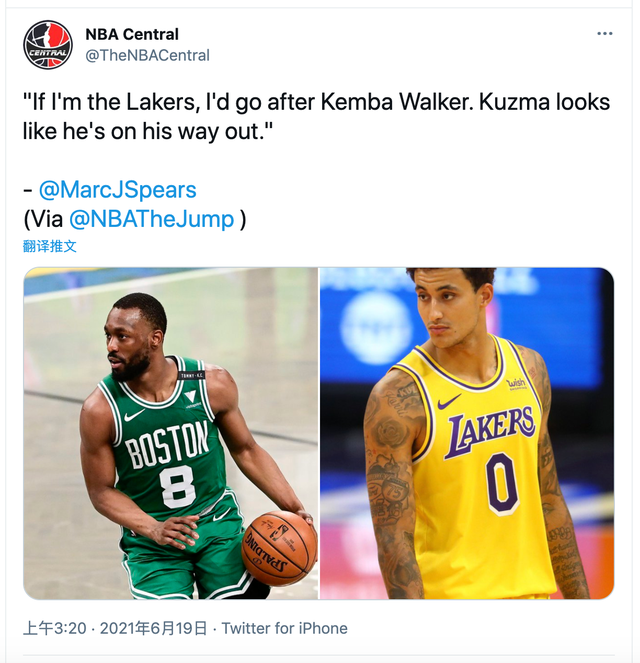Click the Wish sponsor patch on Lakers jersey

click(516, 384)
